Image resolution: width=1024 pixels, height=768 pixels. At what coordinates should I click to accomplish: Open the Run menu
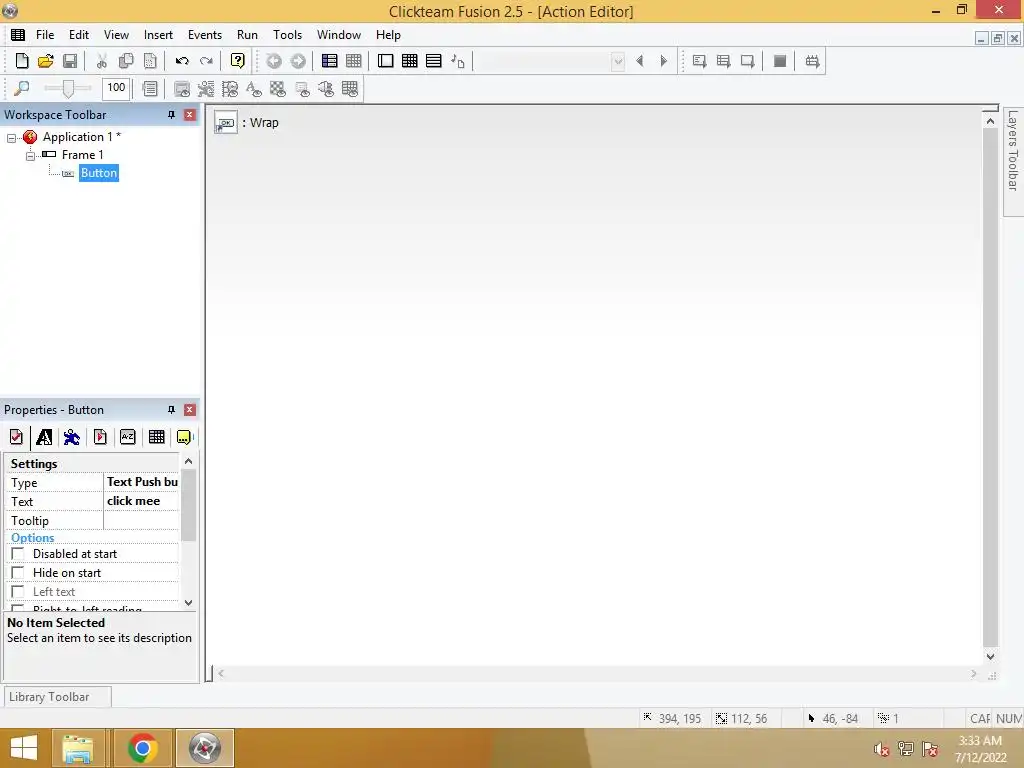(x=247, y=35)
